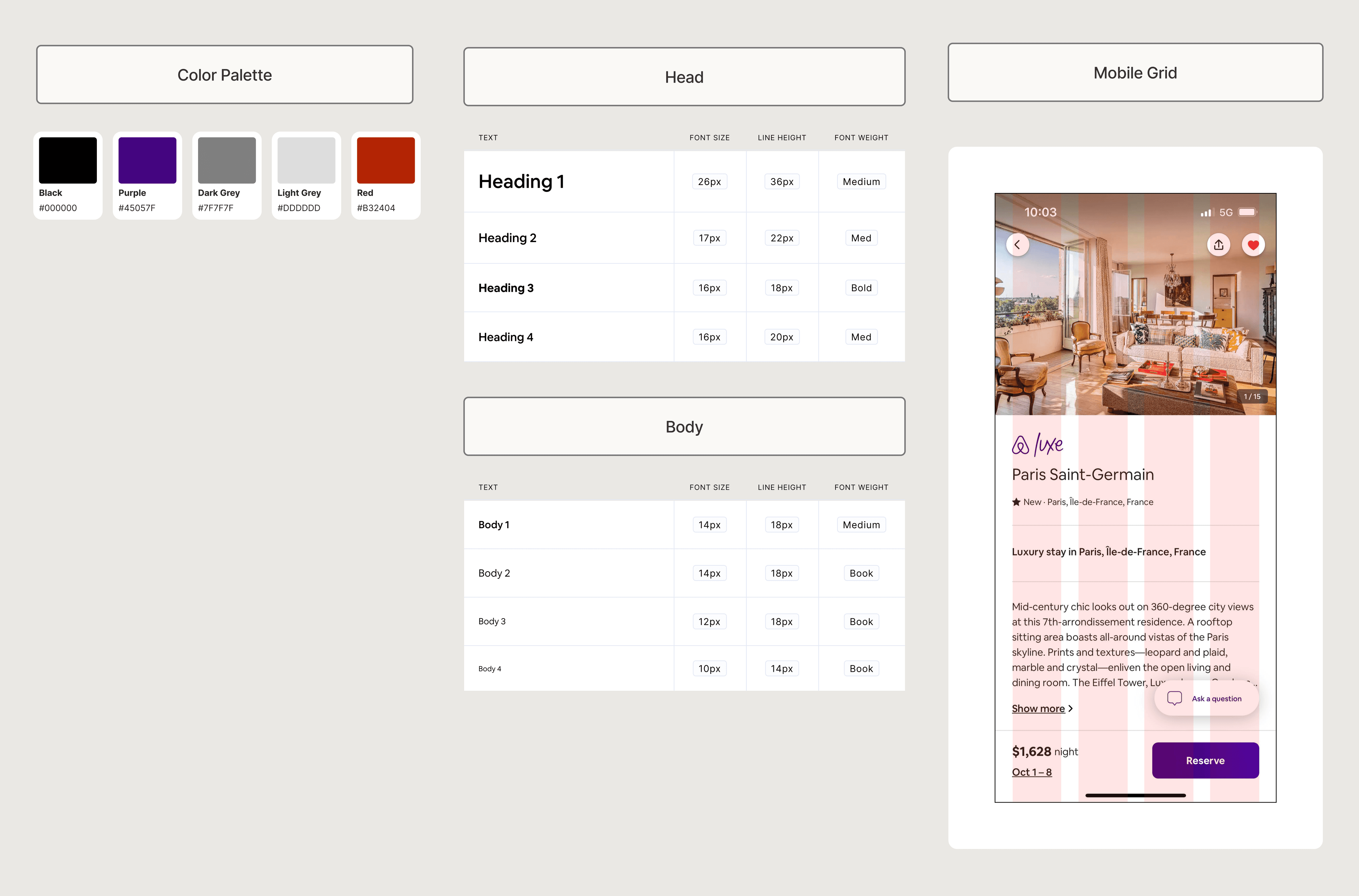
Task: Click the Airbnb Luxe logo
Action: coord(1037,445)
